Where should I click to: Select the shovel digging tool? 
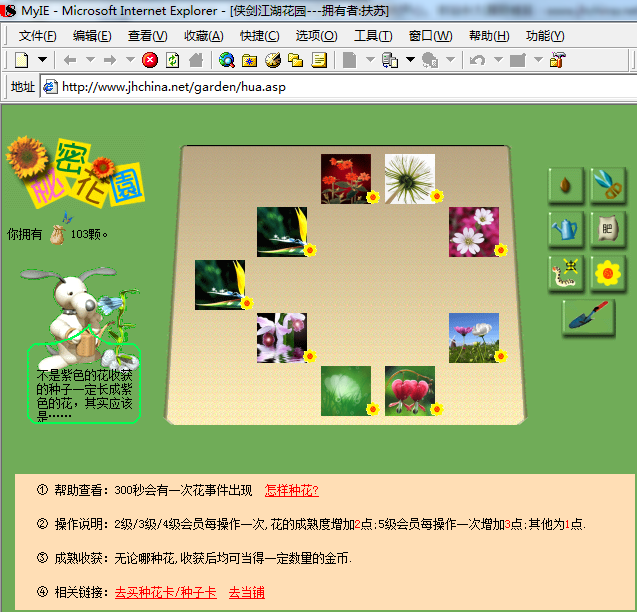point(589,317)
